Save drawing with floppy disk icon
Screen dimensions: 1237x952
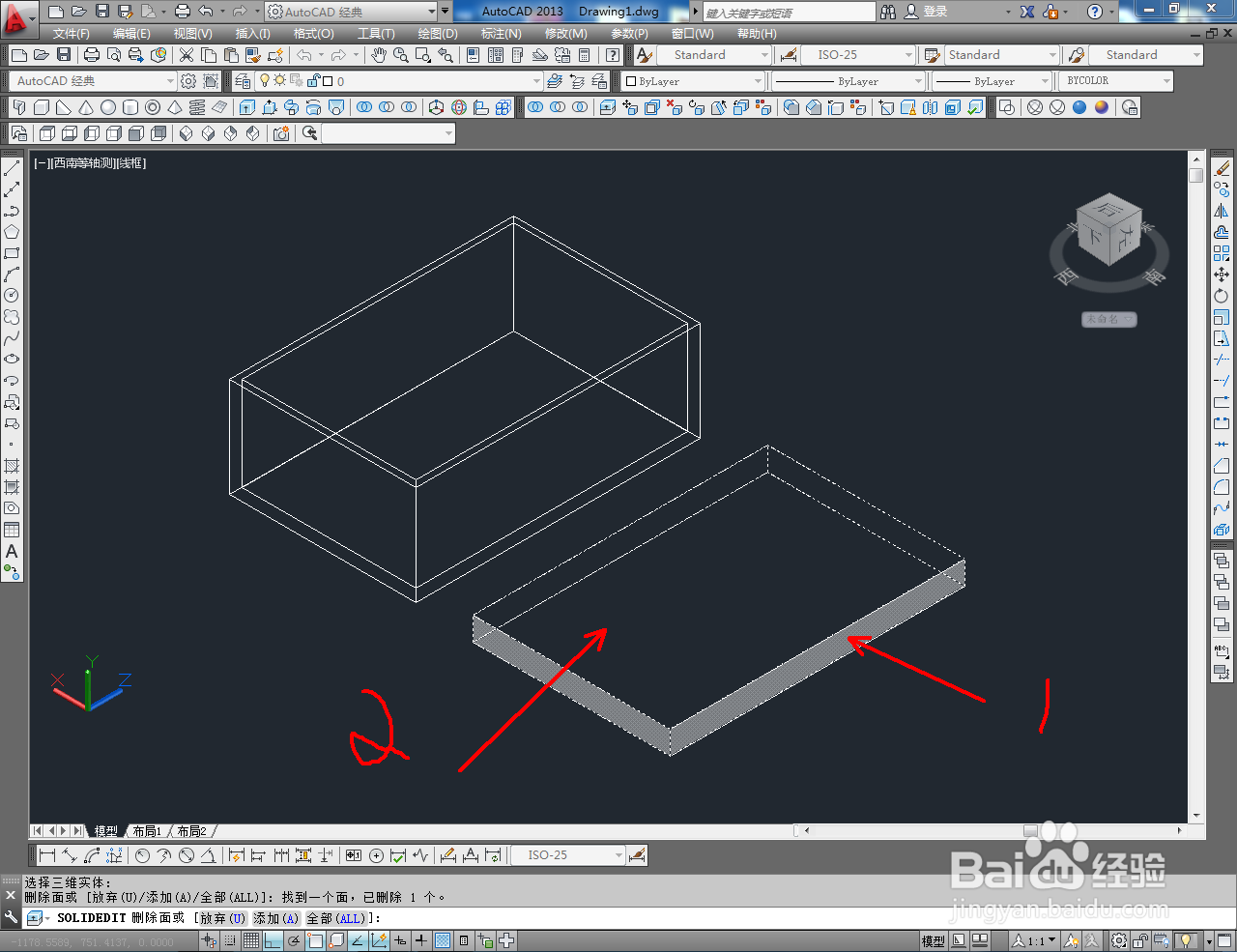click(x=64, y=55)
